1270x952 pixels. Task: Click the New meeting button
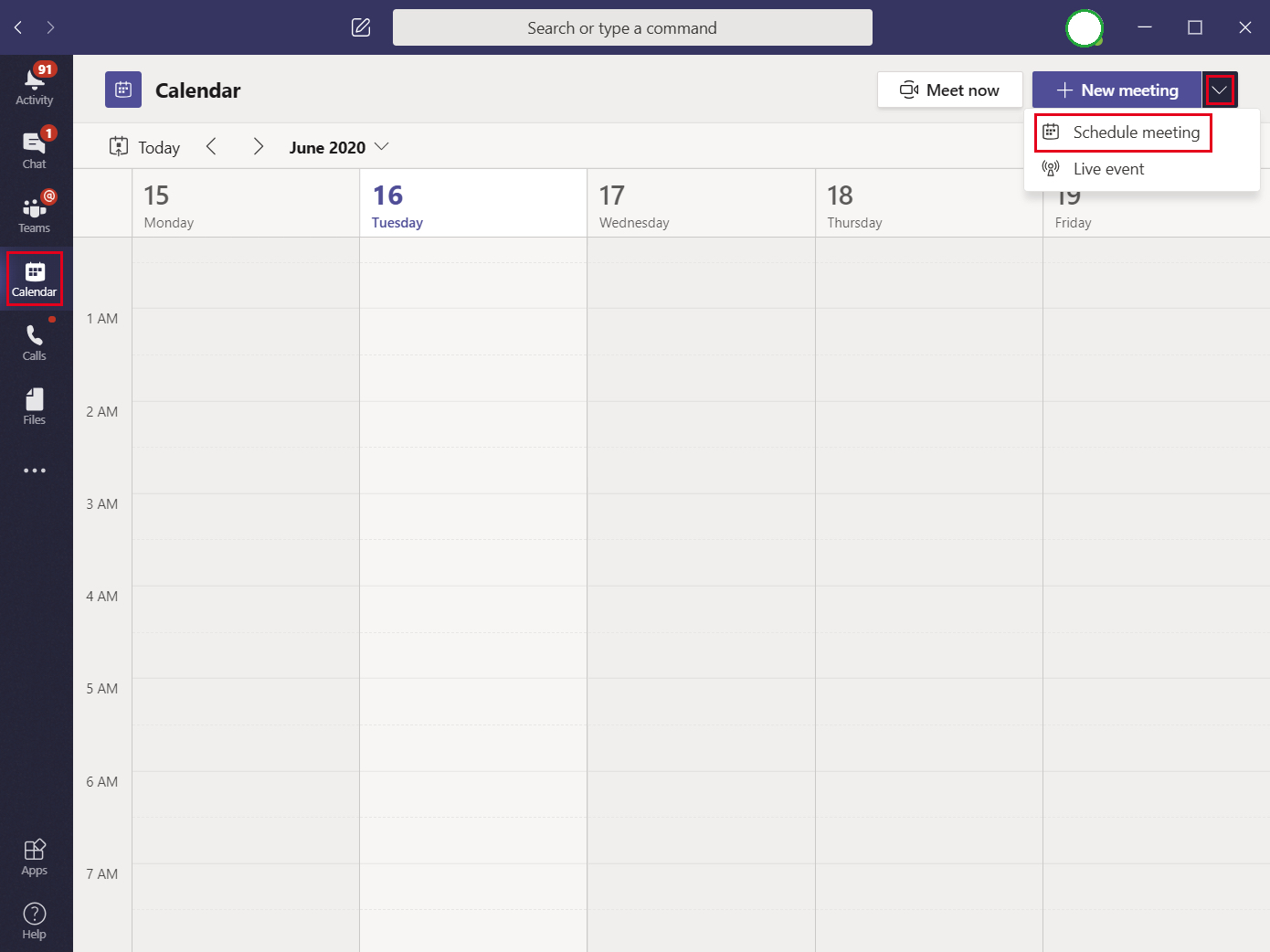click(x=1117, y=90)
